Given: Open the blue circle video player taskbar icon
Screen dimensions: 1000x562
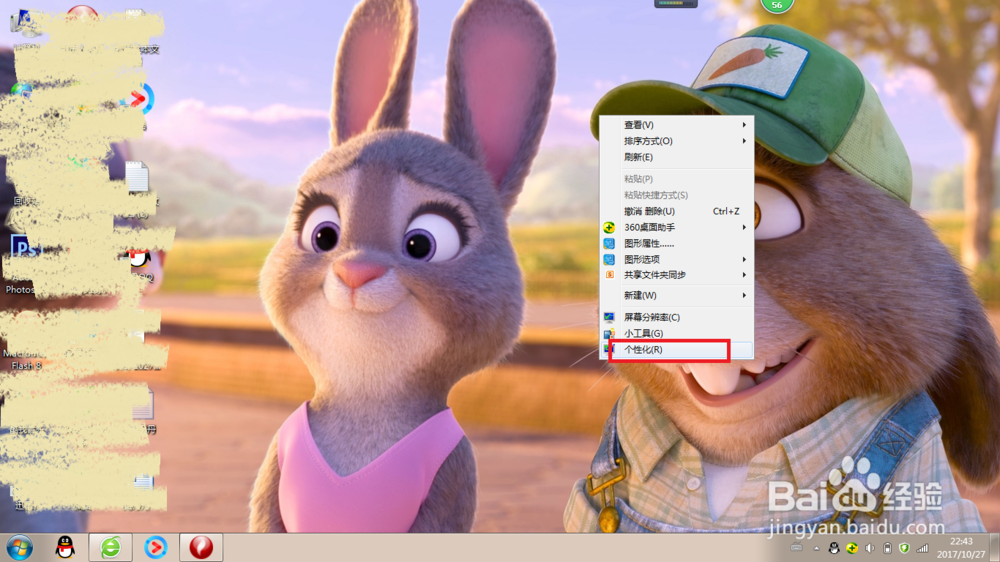Looking at the screenshot, I should click(x=156, y=547).
